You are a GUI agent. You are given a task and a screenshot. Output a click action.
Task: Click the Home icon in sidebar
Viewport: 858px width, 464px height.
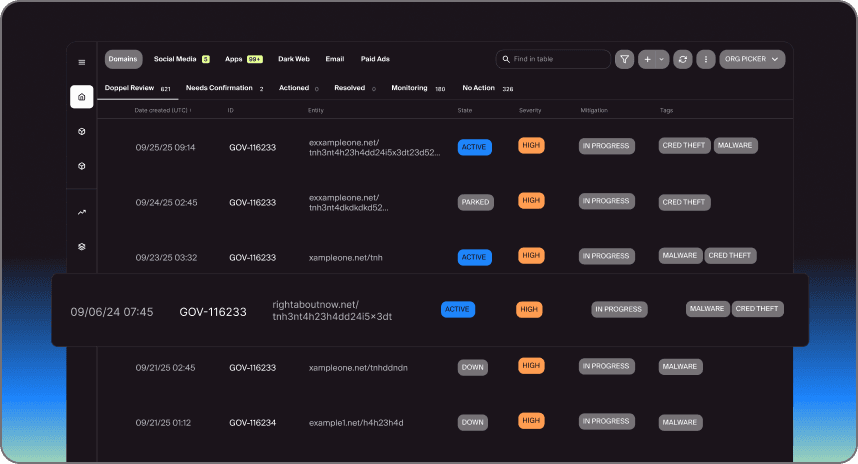pyautogui.click(x=82, y=97)
